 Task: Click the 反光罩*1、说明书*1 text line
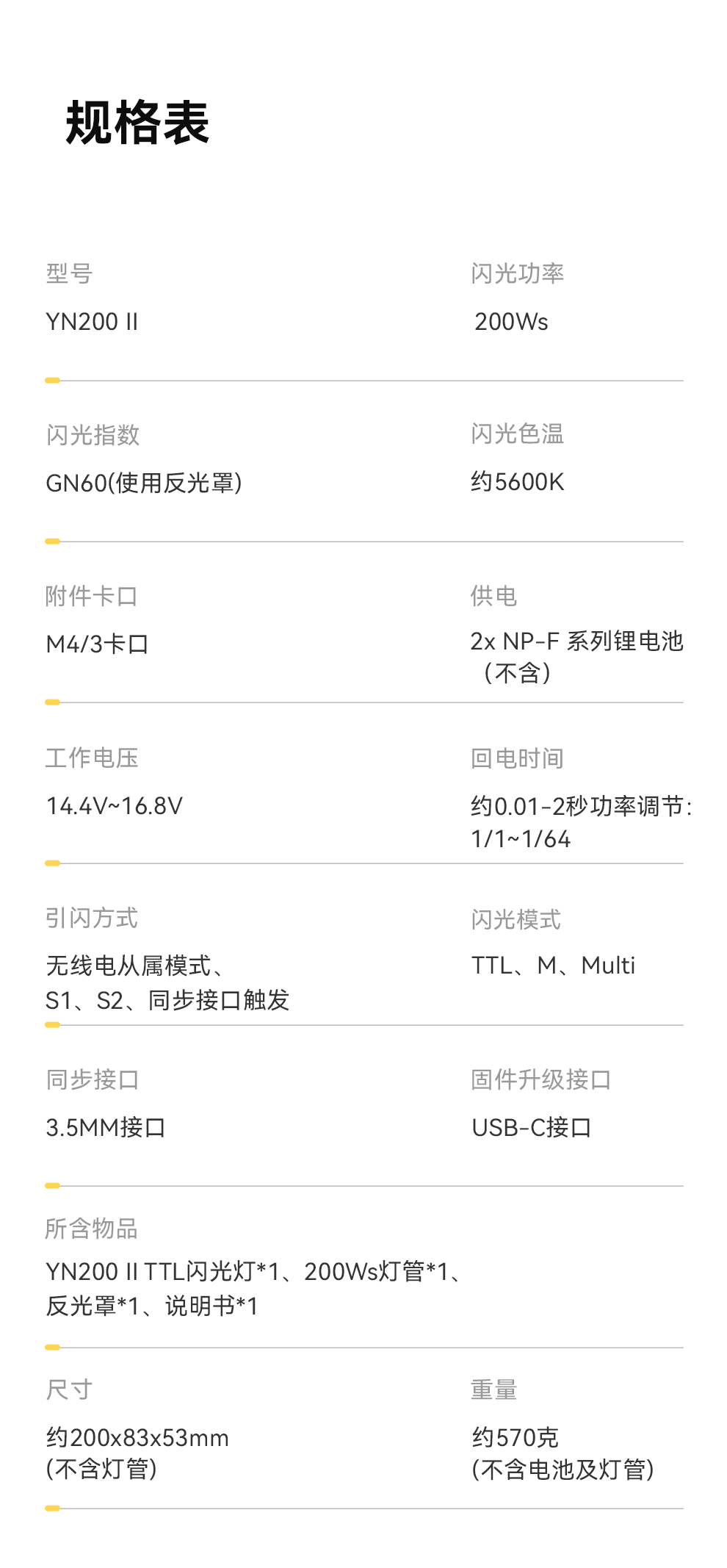(x=152, y=1306)
